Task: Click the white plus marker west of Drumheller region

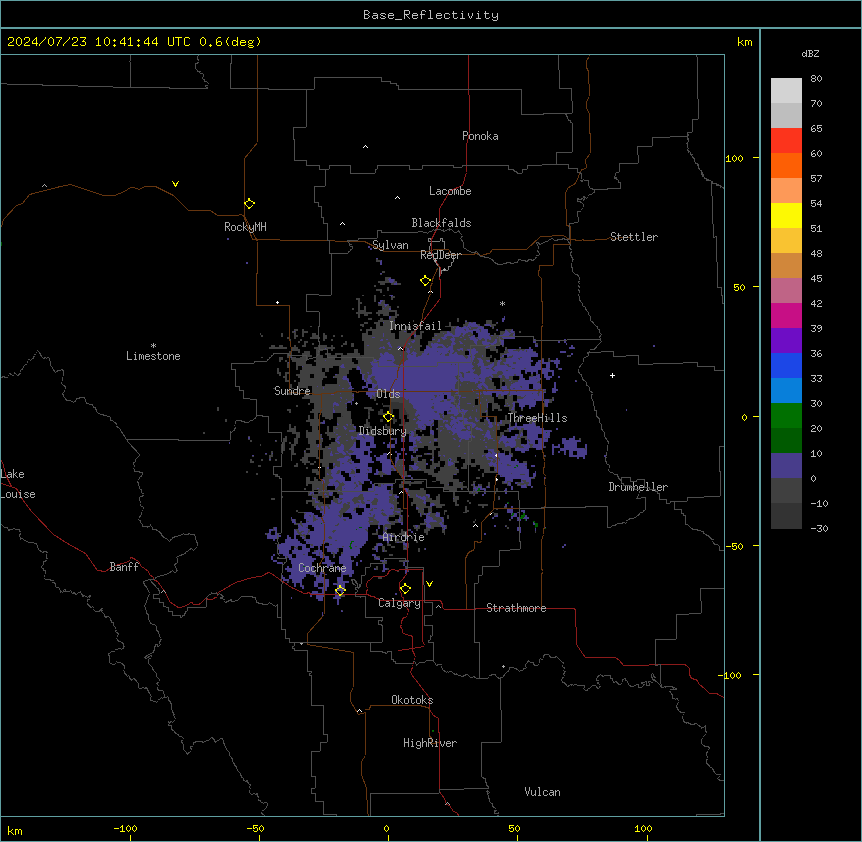Action: (612, 375)
